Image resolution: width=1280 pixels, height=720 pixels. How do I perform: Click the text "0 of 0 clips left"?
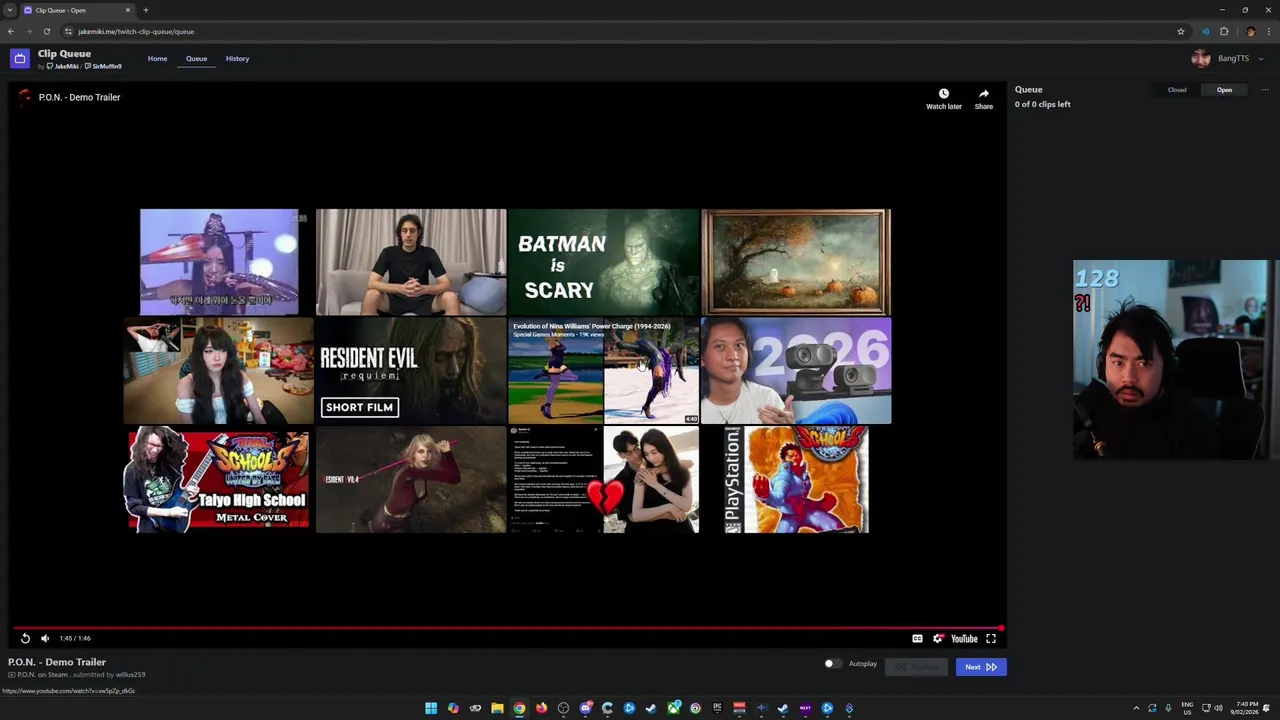[x=1042, y=104]
